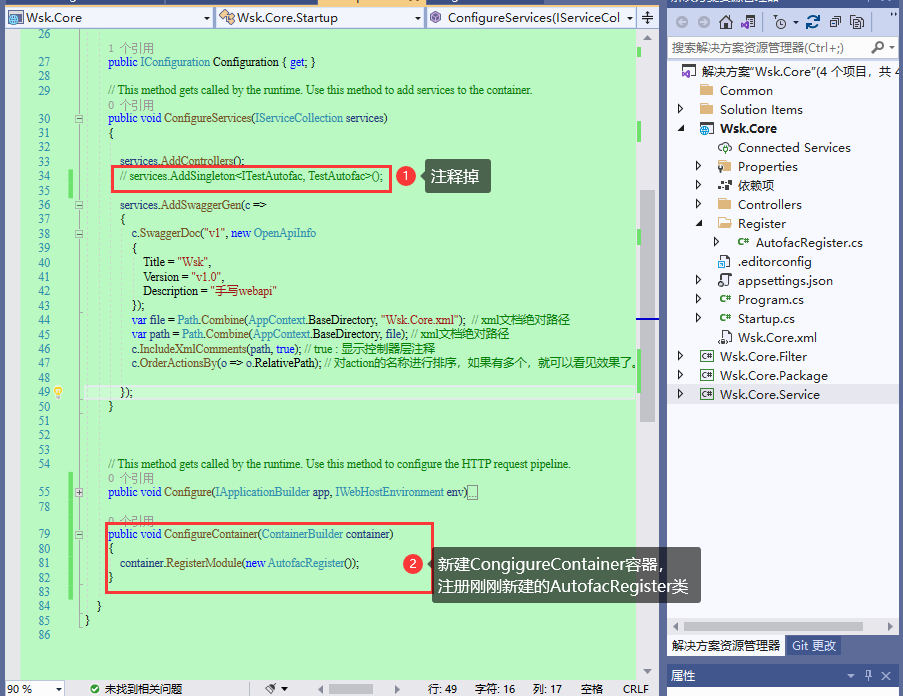This screenshot has width=903, height=696.
Task: Open the ConfigureServices member dropdown
Action: tap(630, 18)
